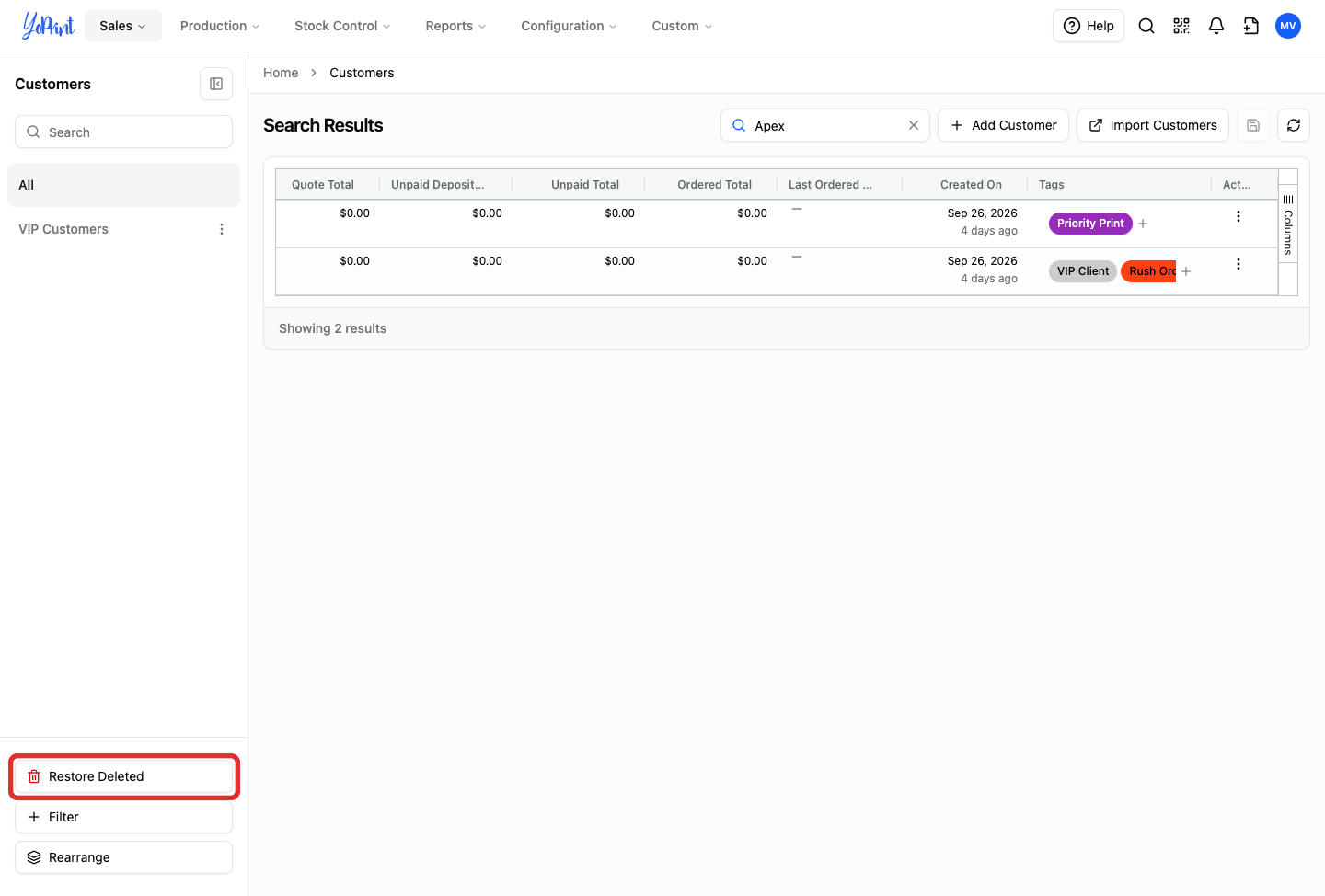Click the file import icon in header

(x=1251, y=26)
